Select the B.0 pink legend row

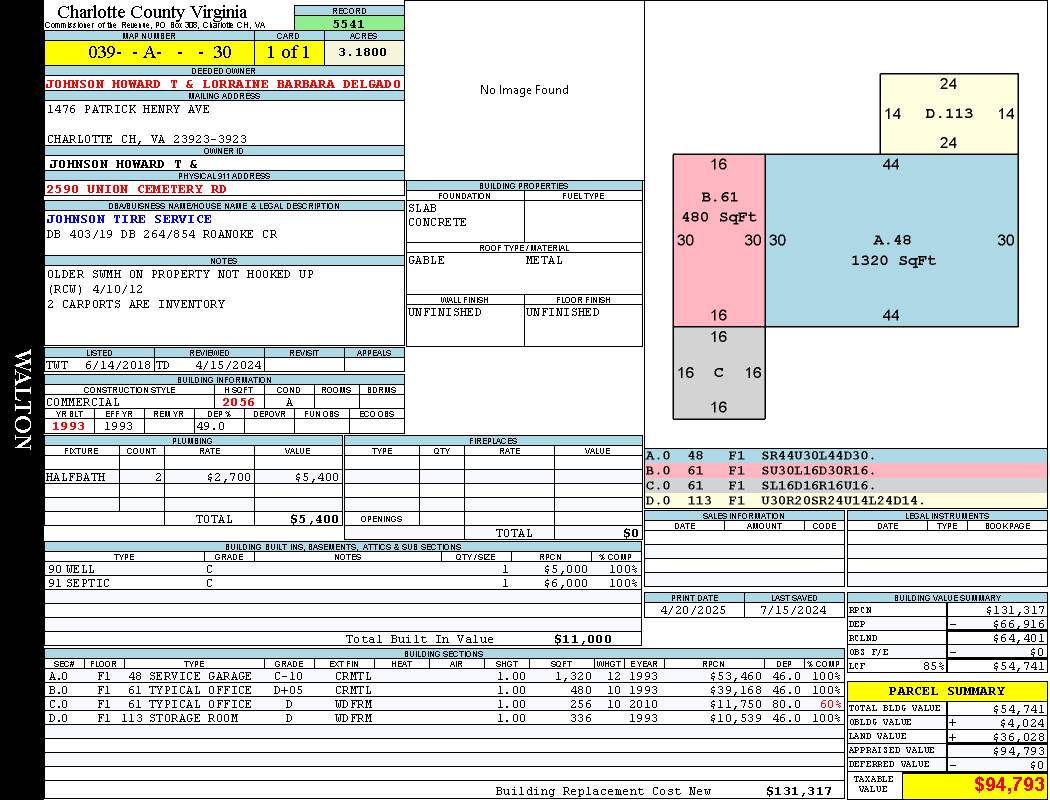pos(845,470)
